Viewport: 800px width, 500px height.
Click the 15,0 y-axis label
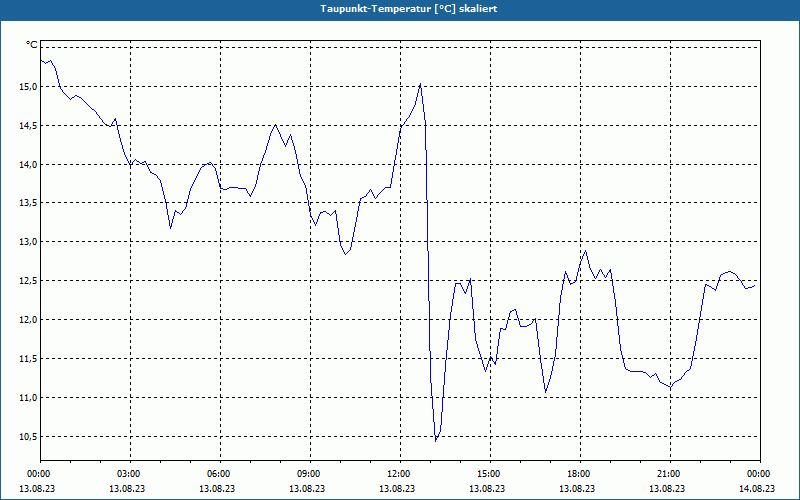click(28, 87)
